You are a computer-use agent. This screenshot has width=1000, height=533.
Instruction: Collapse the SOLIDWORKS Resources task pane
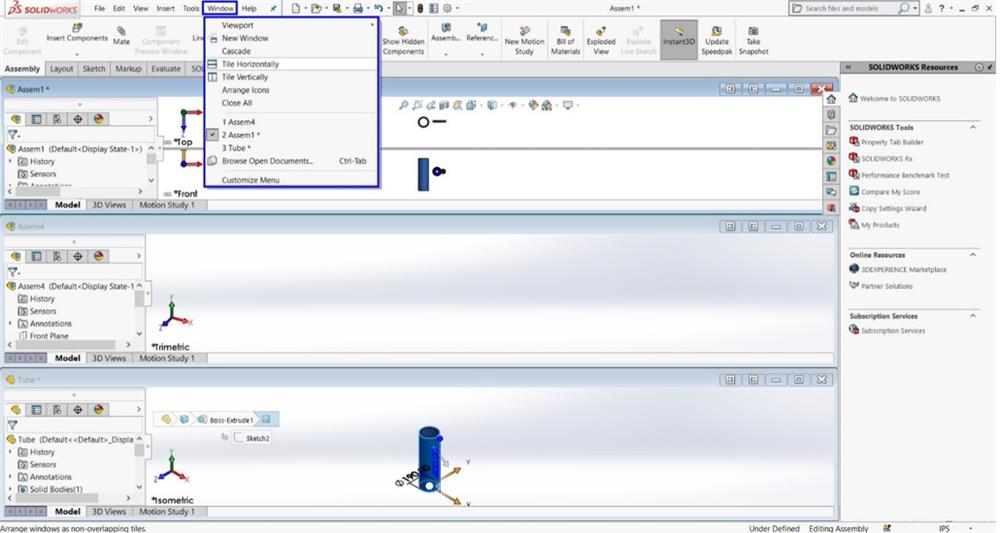point(848,67)
